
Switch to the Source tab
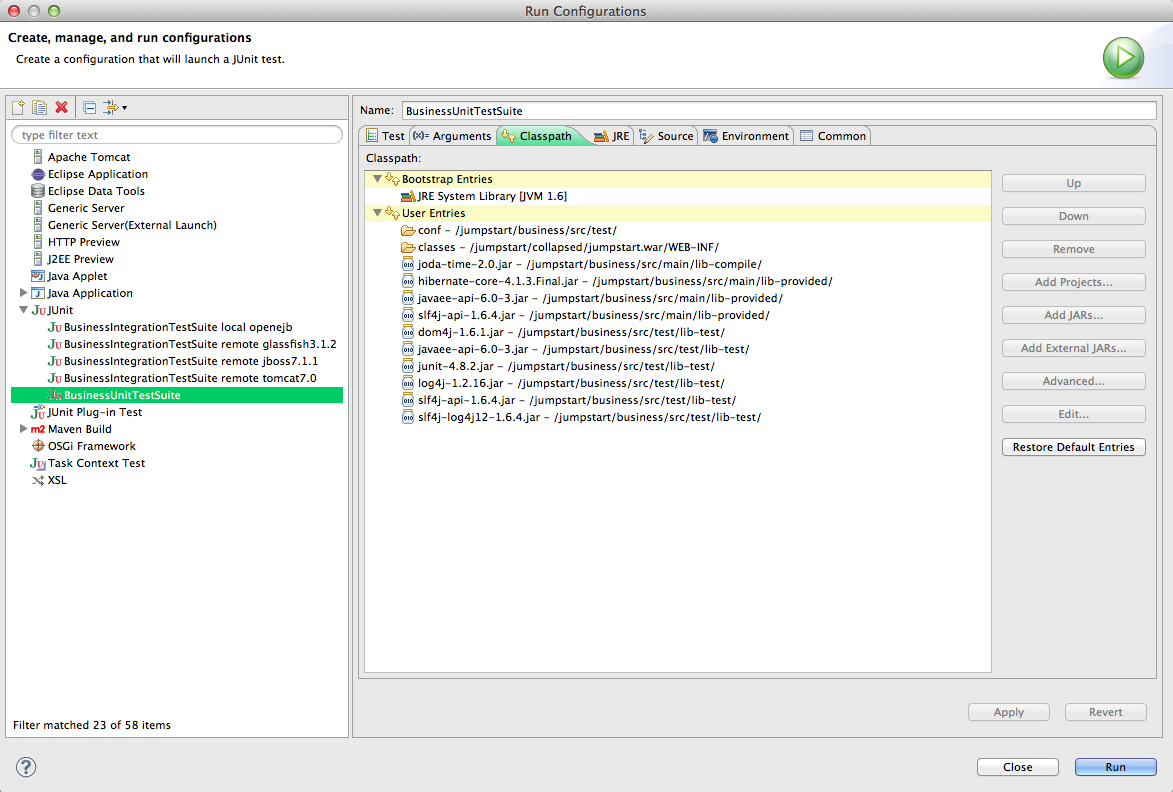667,136
